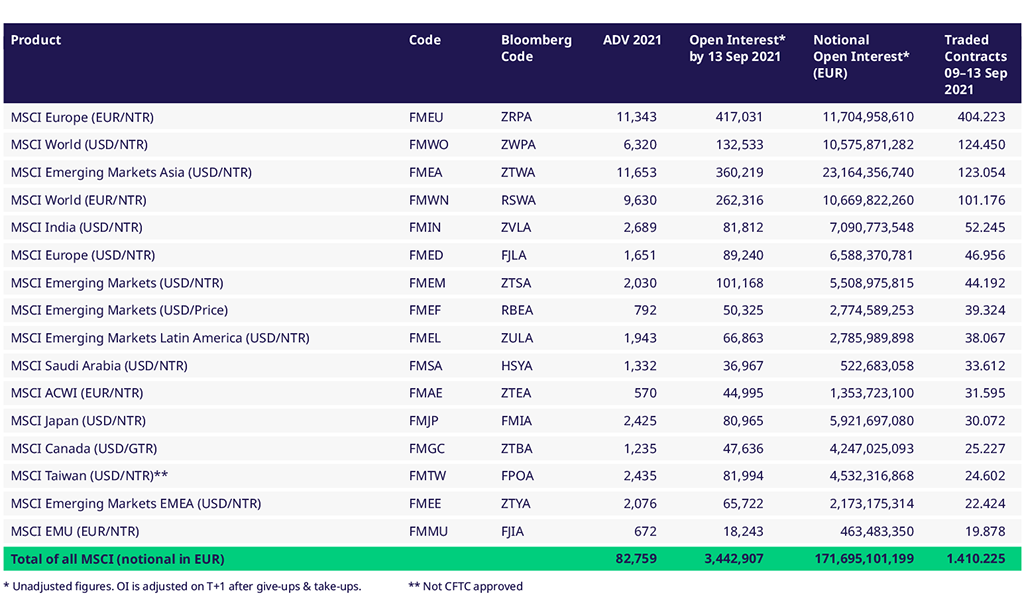
Task: Click the MSCI Taiwan (USD/NTR)** product
Action: (x=87, y=476)
